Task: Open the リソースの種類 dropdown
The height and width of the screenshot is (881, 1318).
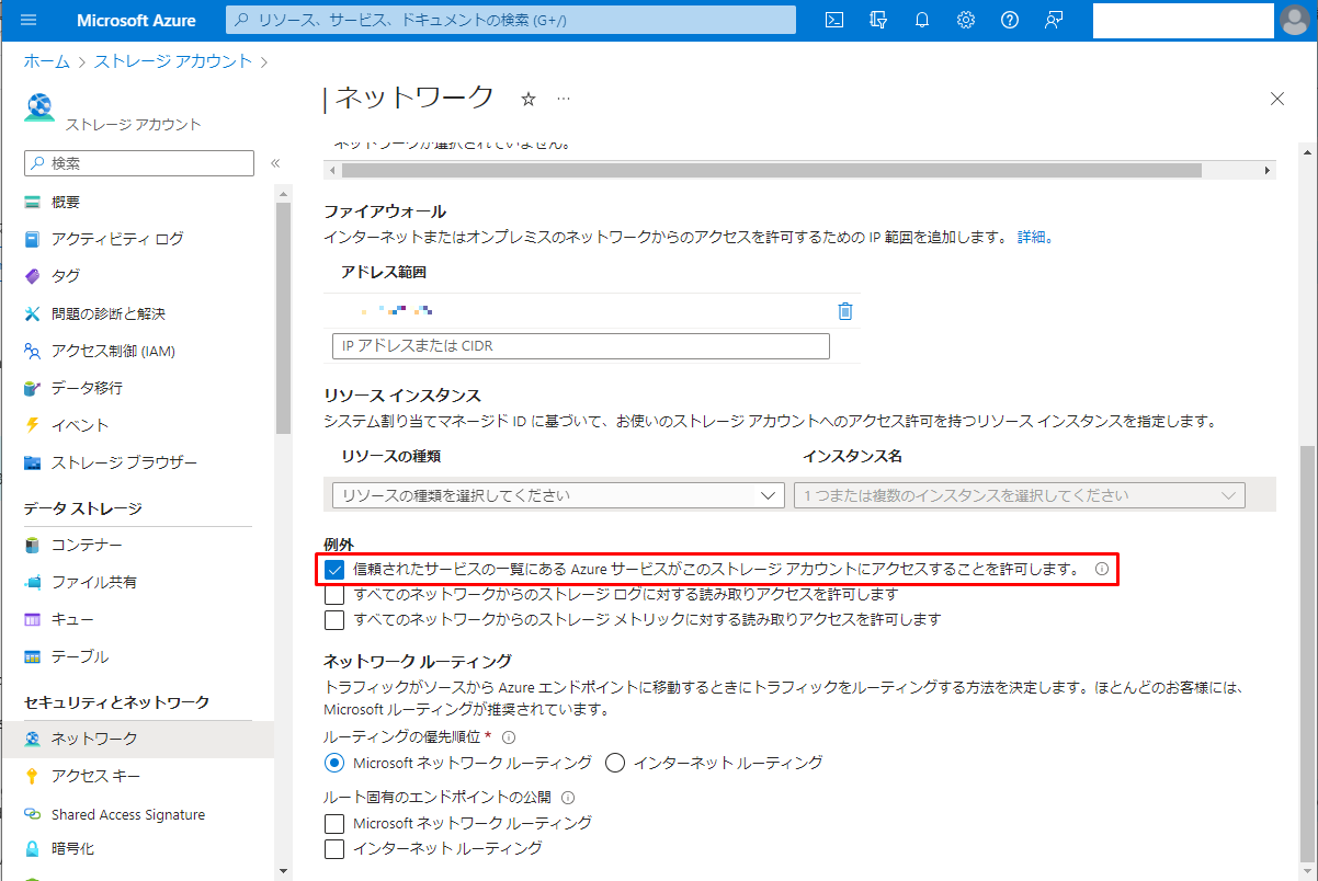Action: pos(555,496)
